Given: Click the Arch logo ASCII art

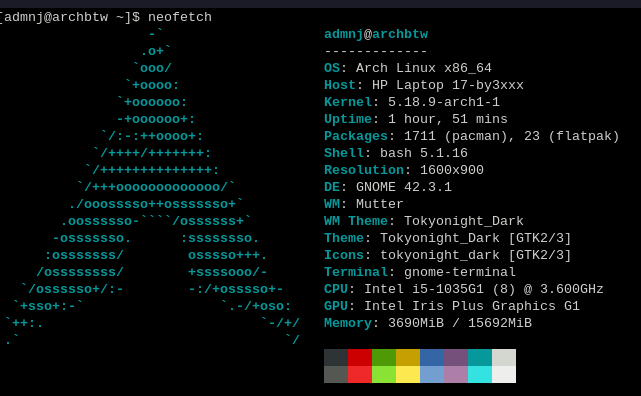Looking at the screenshot, I should click(x=153, y=186).
